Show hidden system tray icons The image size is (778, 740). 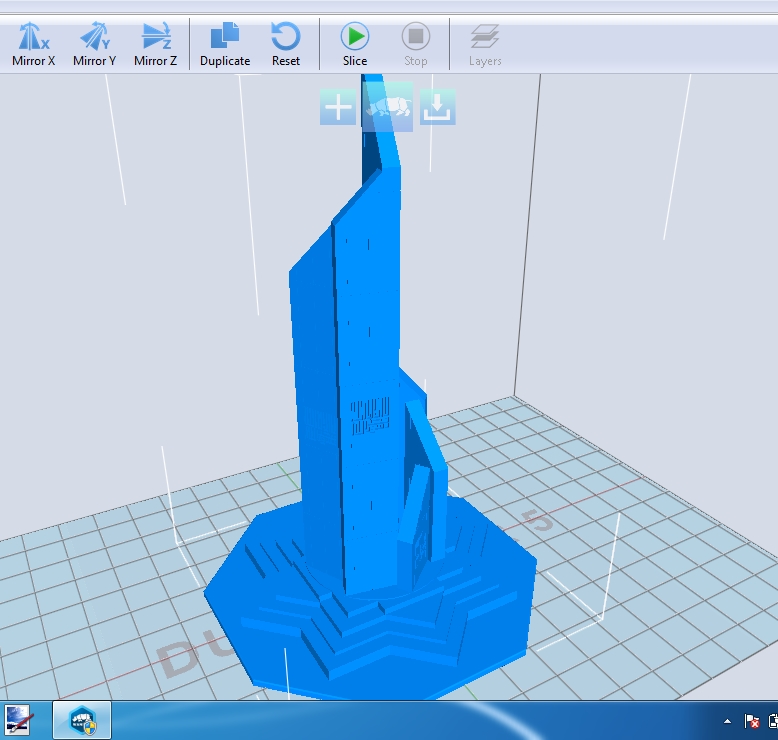(x=727, y=721)
